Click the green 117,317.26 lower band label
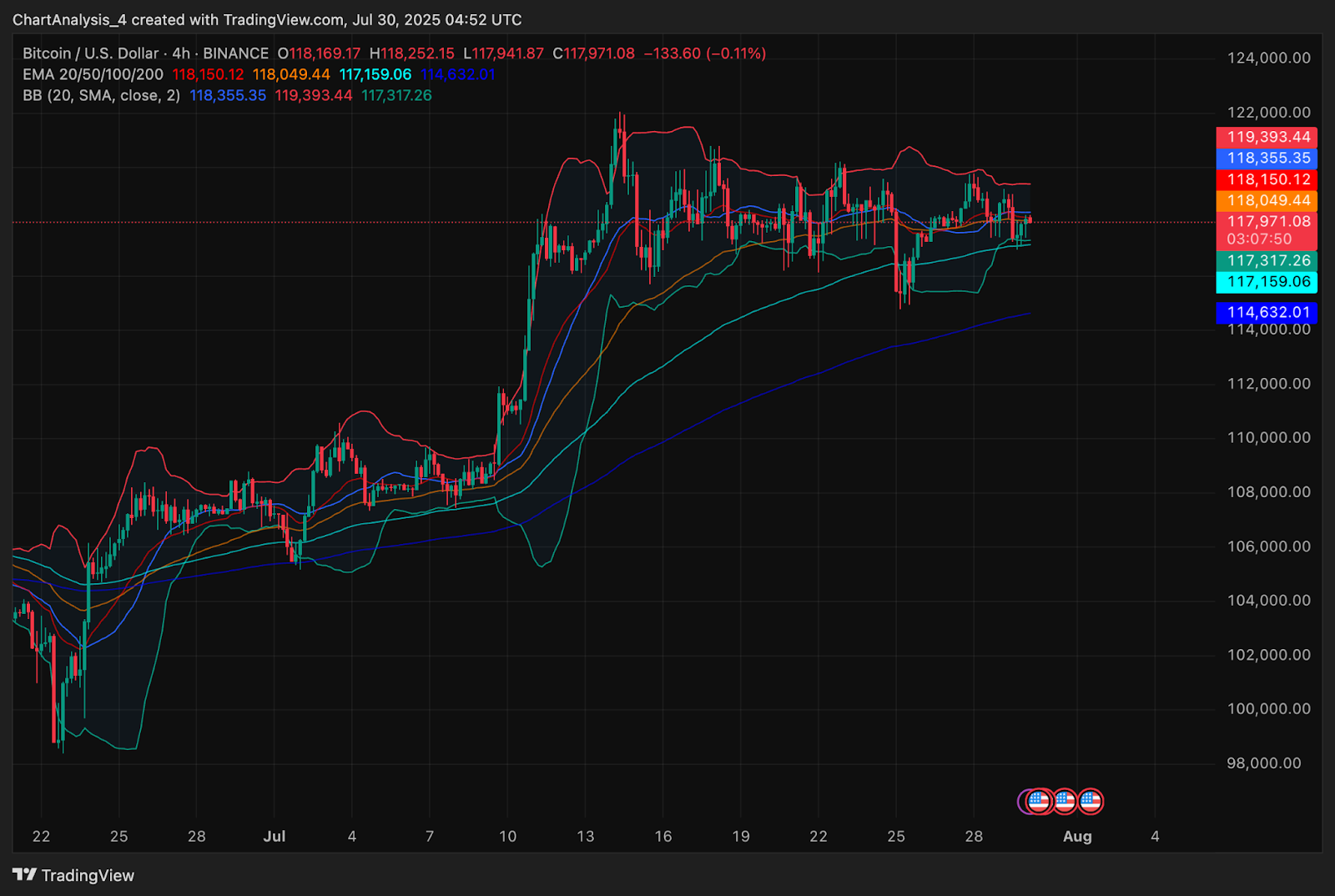This screenshot has width=1335, height=896. click(1267, 261)
